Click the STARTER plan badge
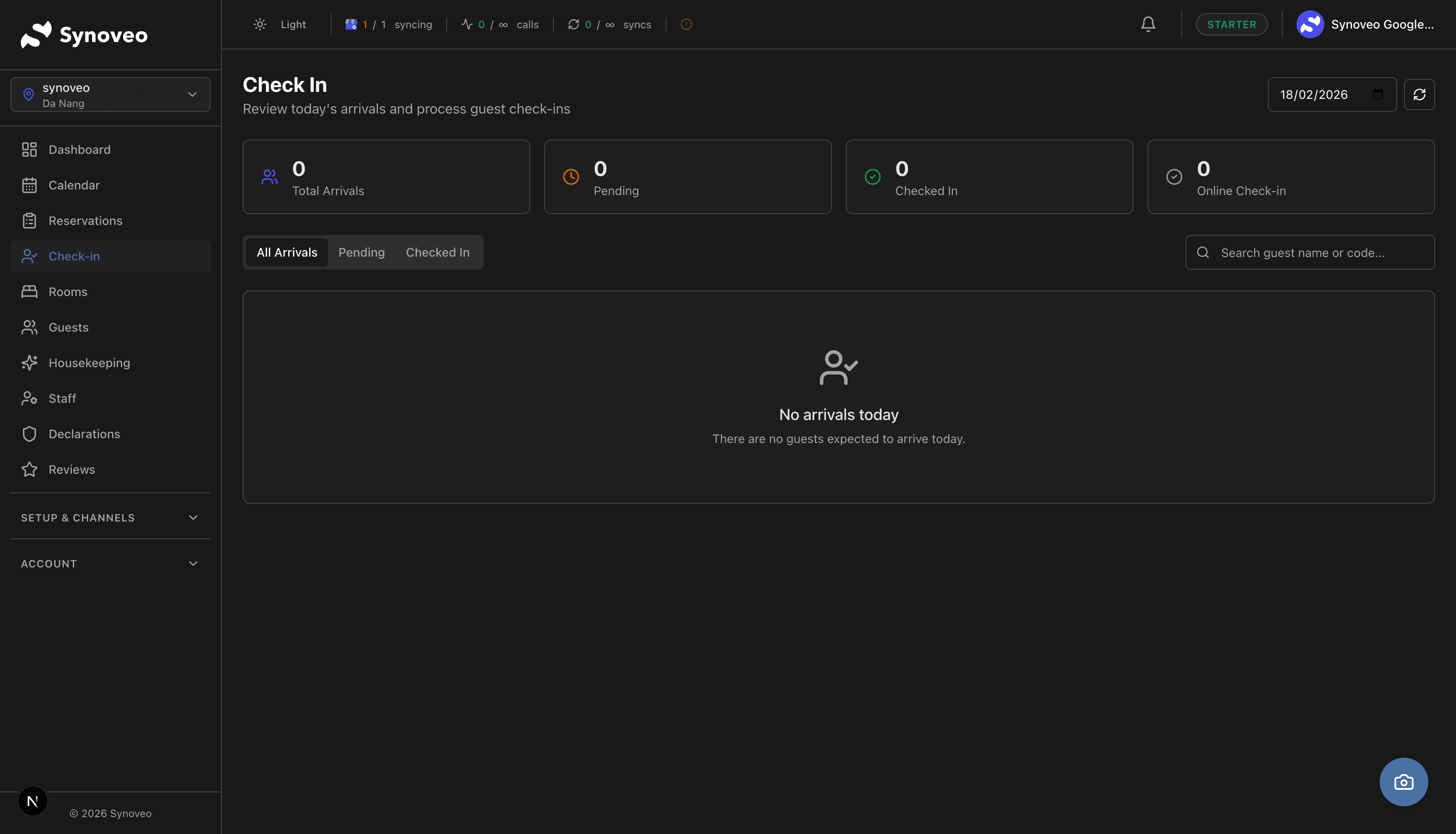1456x834 pixels. pos(1231,24)
